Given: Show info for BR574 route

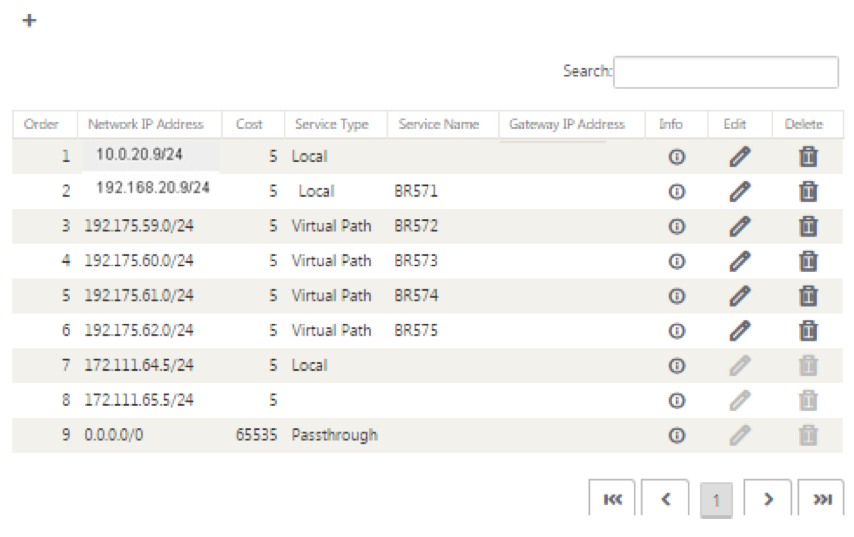Looking at the screenshot, I should click(676, 296).
